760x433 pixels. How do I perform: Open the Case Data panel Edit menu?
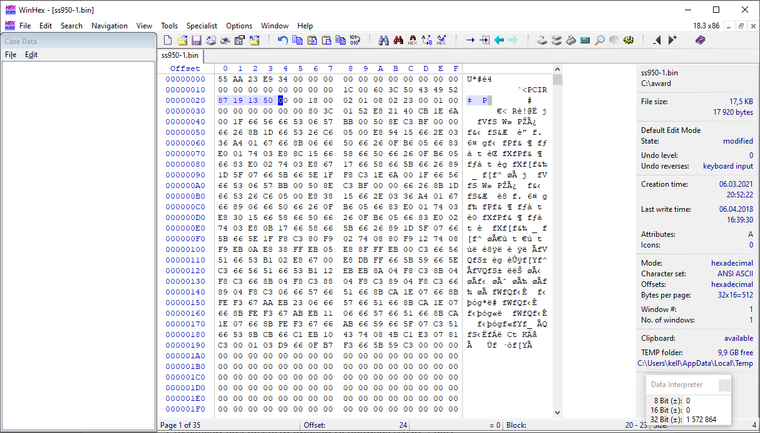click(31, 55)
